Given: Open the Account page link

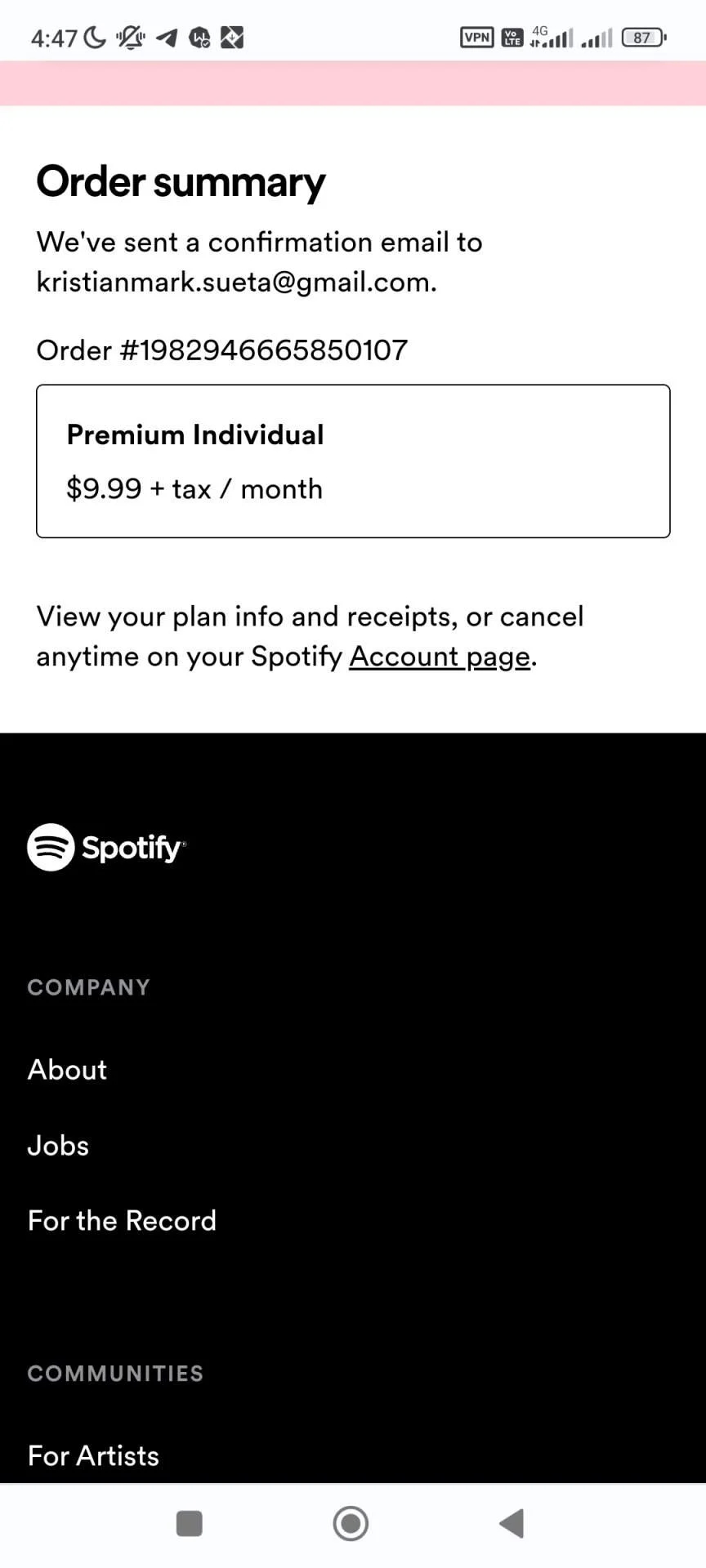Looking at the screenshot, I should click(x=440, y=657).
